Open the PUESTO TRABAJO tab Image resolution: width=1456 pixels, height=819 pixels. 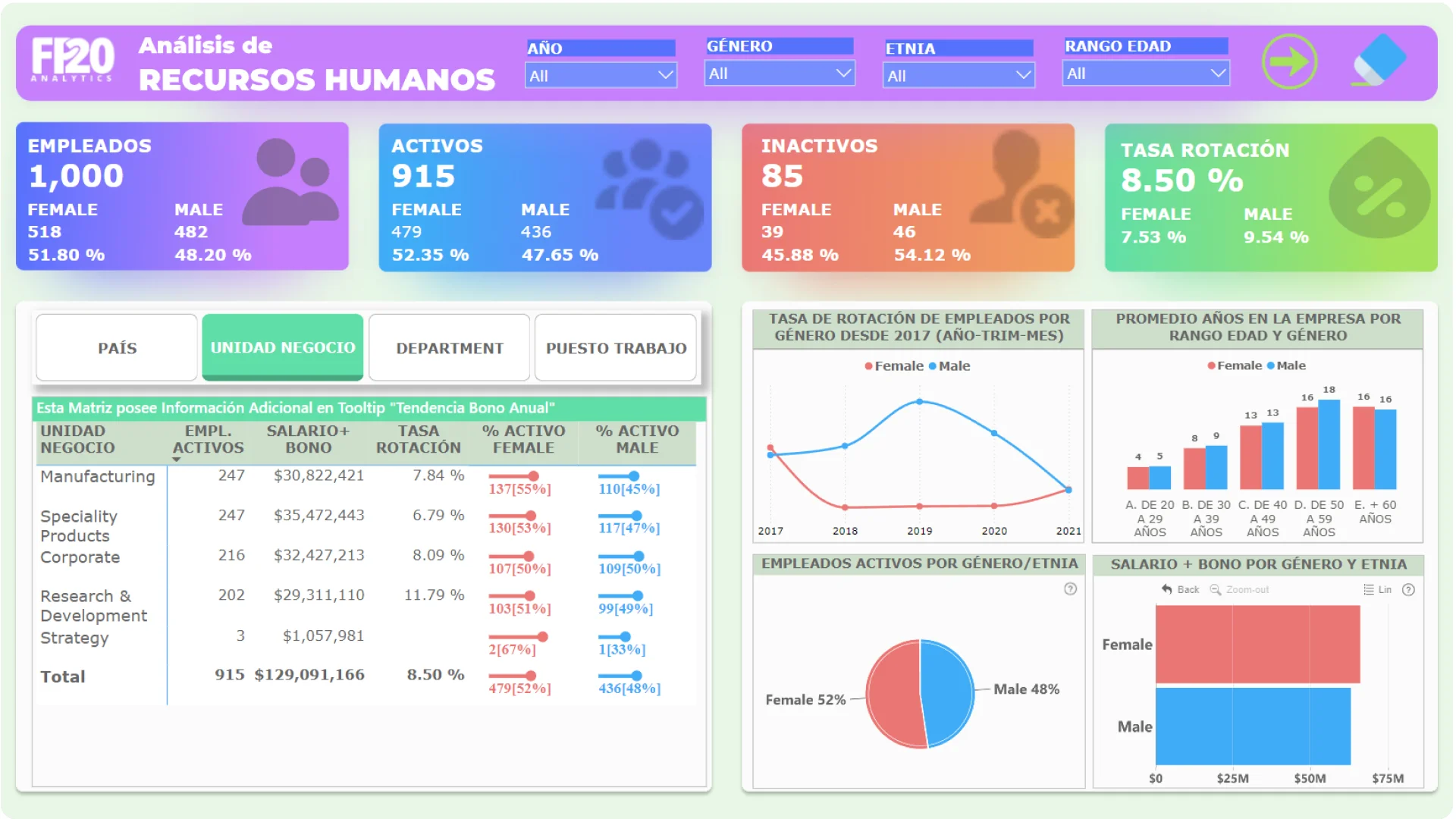(616, 348)
